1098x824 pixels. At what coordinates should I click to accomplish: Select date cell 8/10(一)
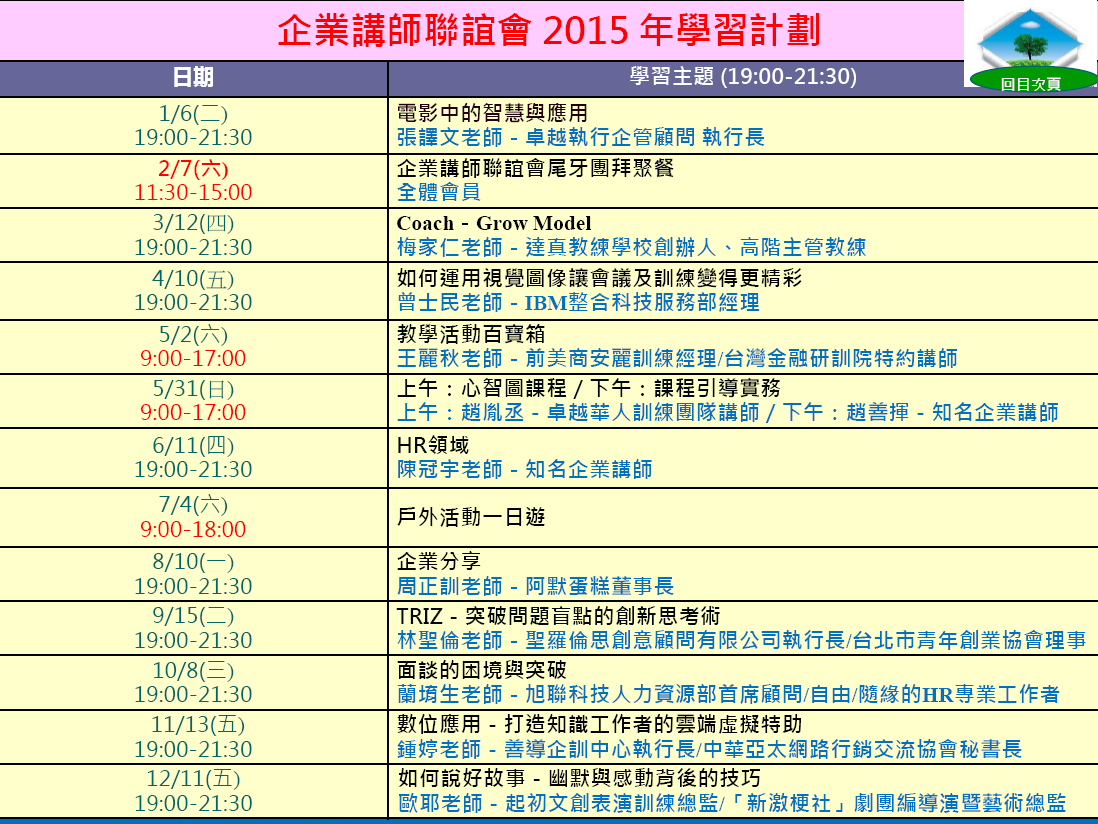coord(193,561)
